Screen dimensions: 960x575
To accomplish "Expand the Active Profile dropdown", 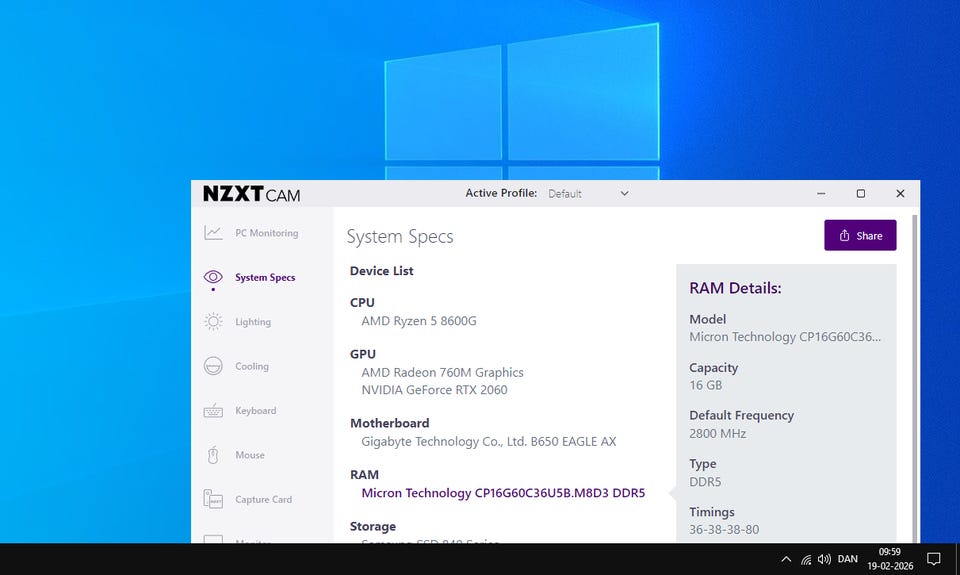I will 588,193.
